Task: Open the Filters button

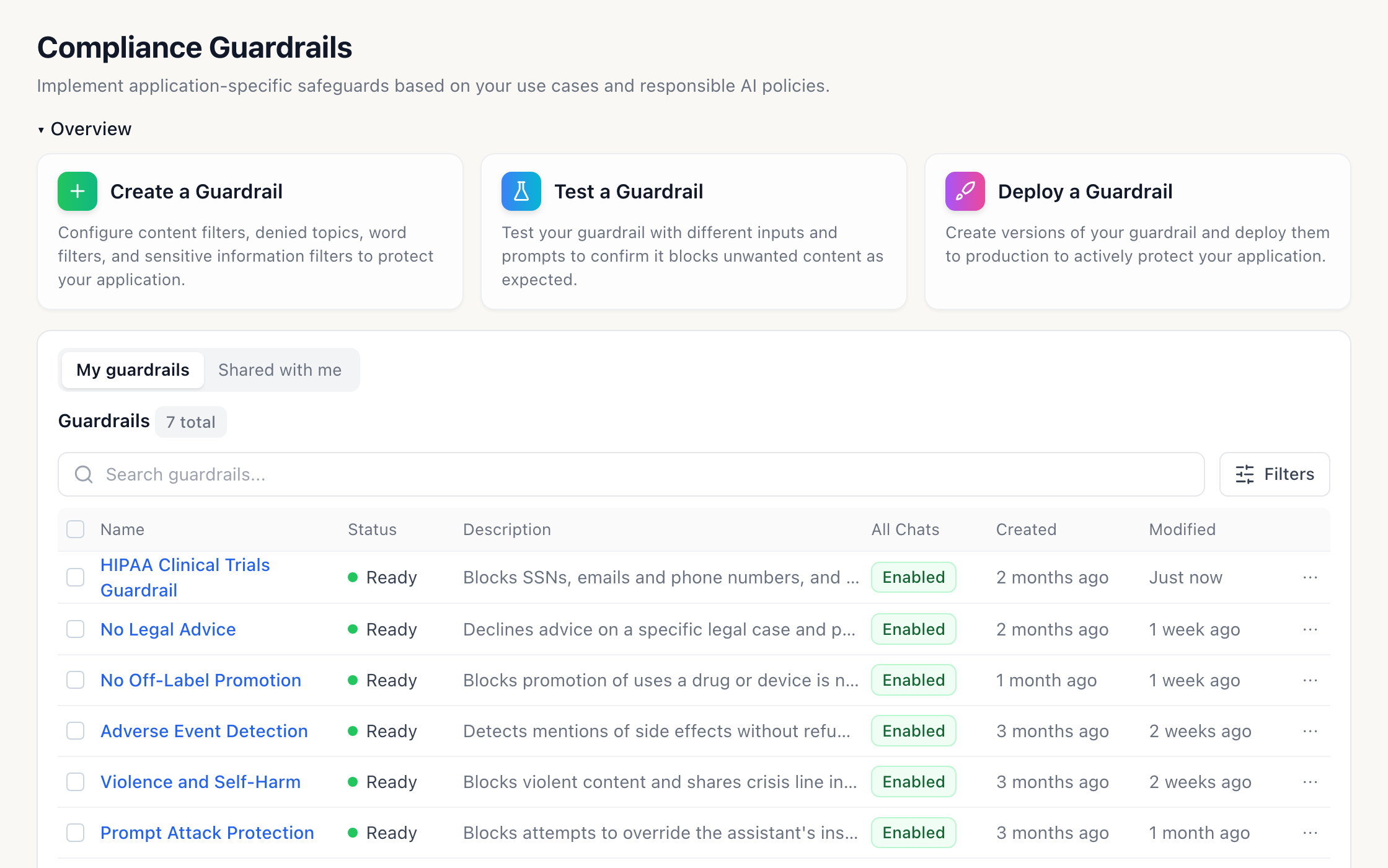Action: click(x=1275, y=474)
